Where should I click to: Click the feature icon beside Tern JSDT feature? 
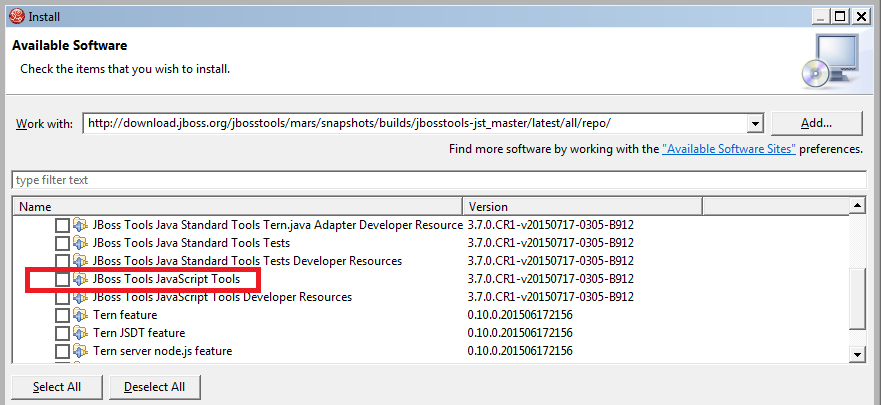(x=81, y=334)
